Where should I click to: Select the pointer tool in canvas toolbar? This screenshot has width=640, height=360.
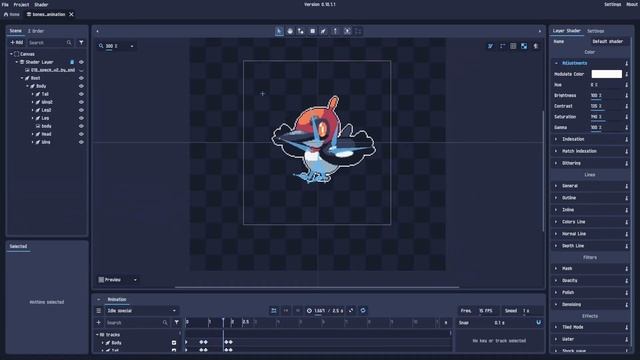pyautogui.click(x=279, y=31)
